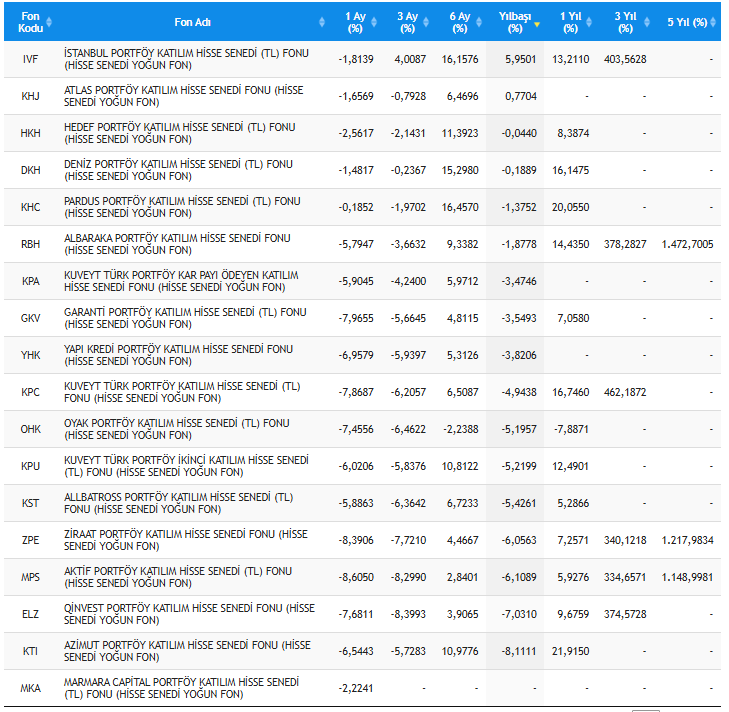Open OYAK PORTFÖY KATILIM HİSSE SENEDİ fund
The height and width of the screenshot is (712, 729).
(176, 429)
